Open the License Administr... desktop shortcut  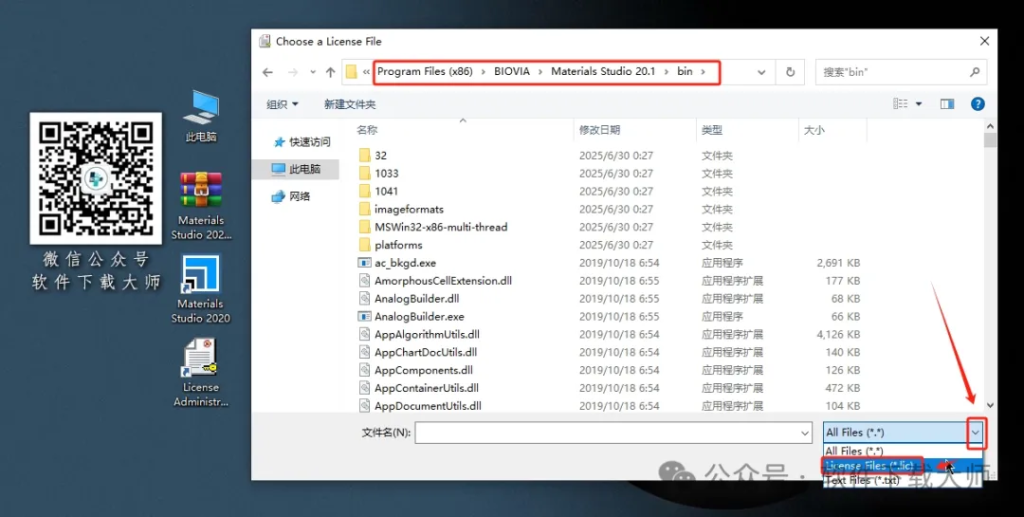pos(200,372)
